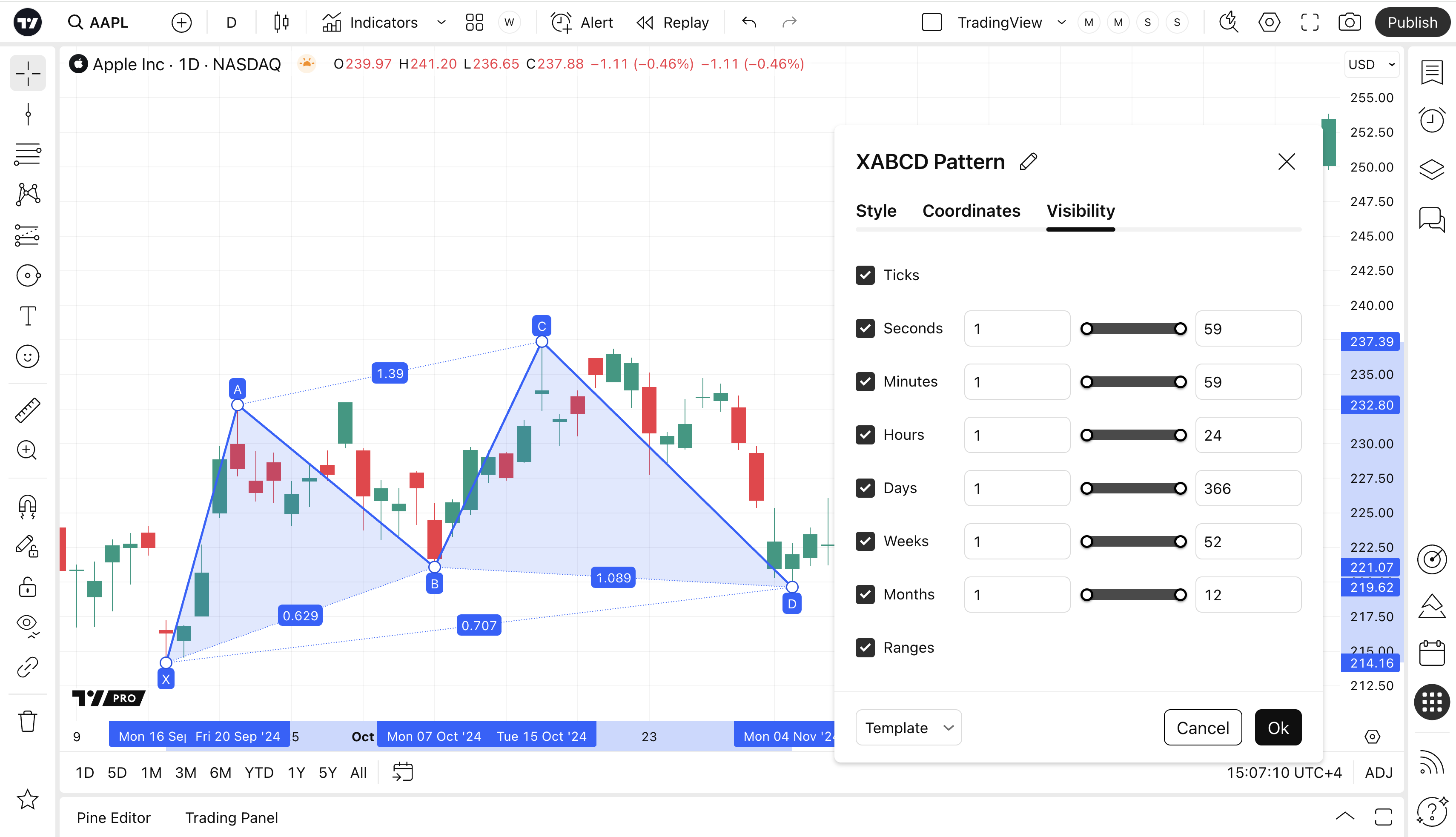The height and width of the screenshot is (837, 1456).
Task: Toggle stay in drawing mode
Action: tap(28, 546)
